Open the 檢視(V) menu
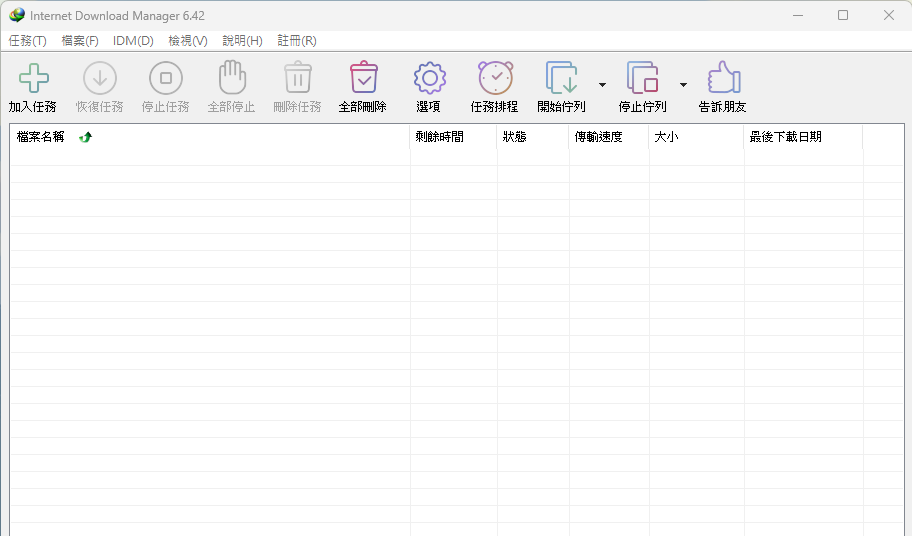This screenshot has height=536, width=912. pyautogui.click(x=188, y=41)
